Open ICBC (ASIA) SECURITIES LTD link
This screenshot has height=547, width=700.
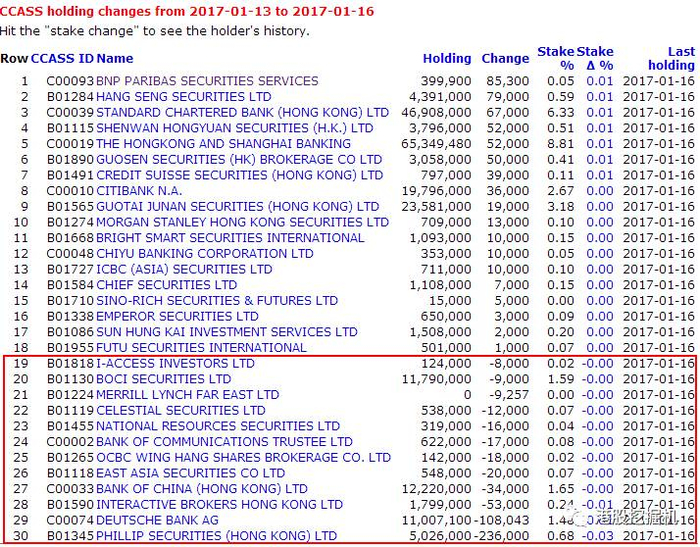click(184, 269)
